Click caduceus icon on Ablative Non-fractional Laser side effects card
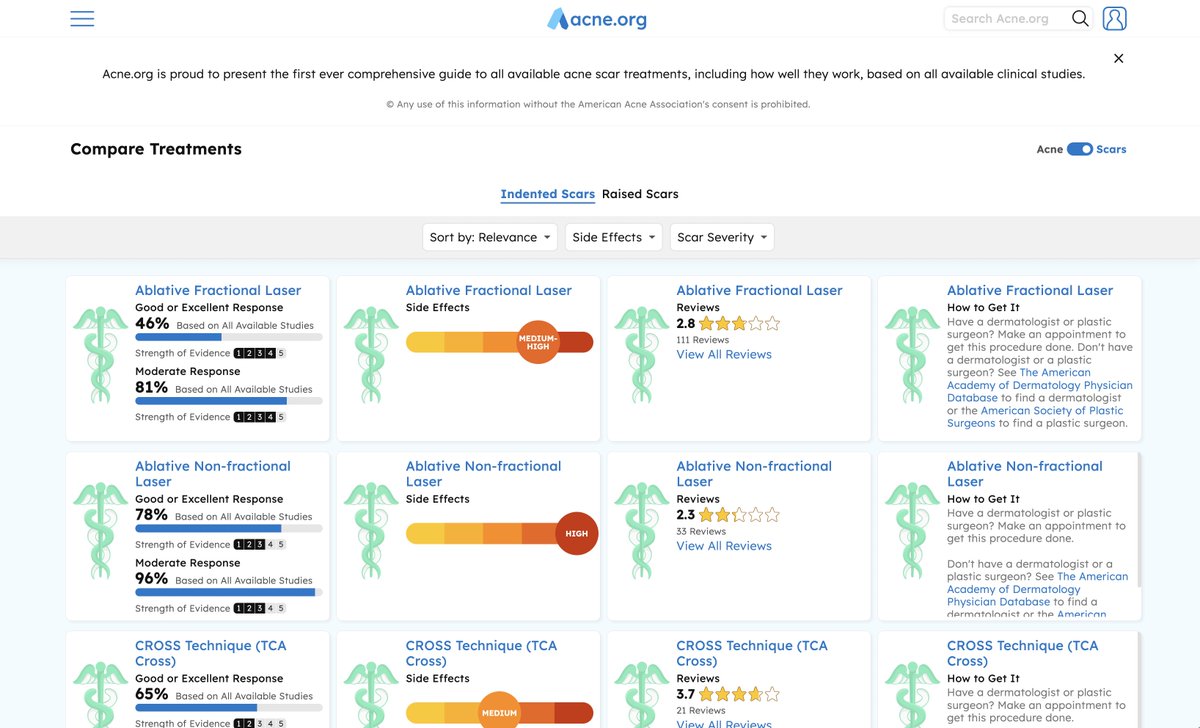The height and width of the screenshot is (728, 1200). tap(371, 530)
